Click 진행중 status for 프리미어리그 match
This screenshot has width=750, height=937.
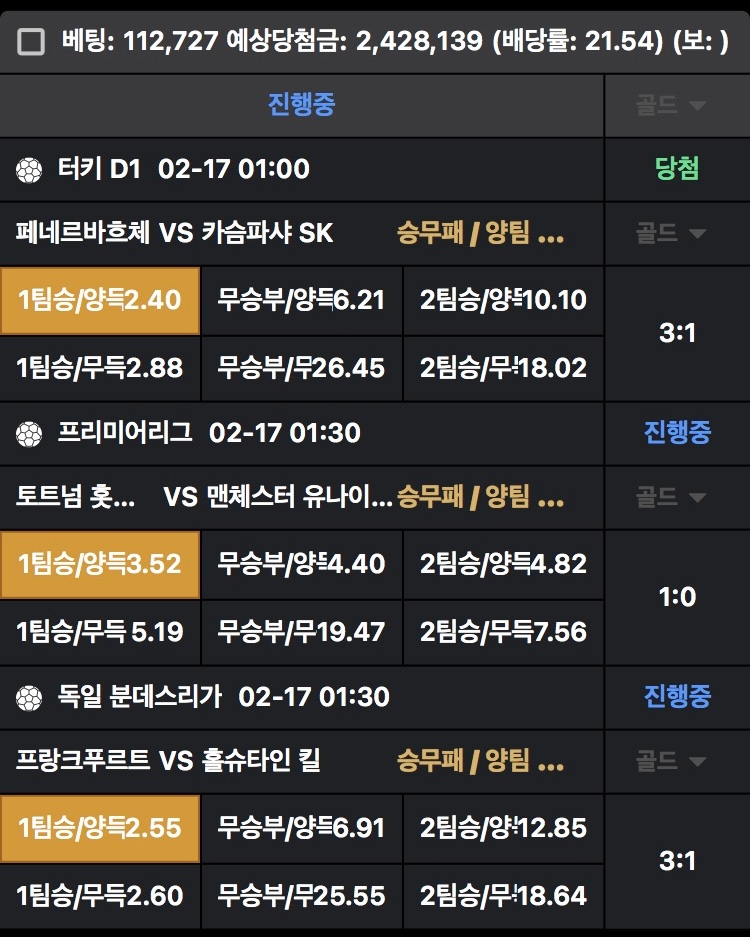pyautogui.click(x=677, y=433)
